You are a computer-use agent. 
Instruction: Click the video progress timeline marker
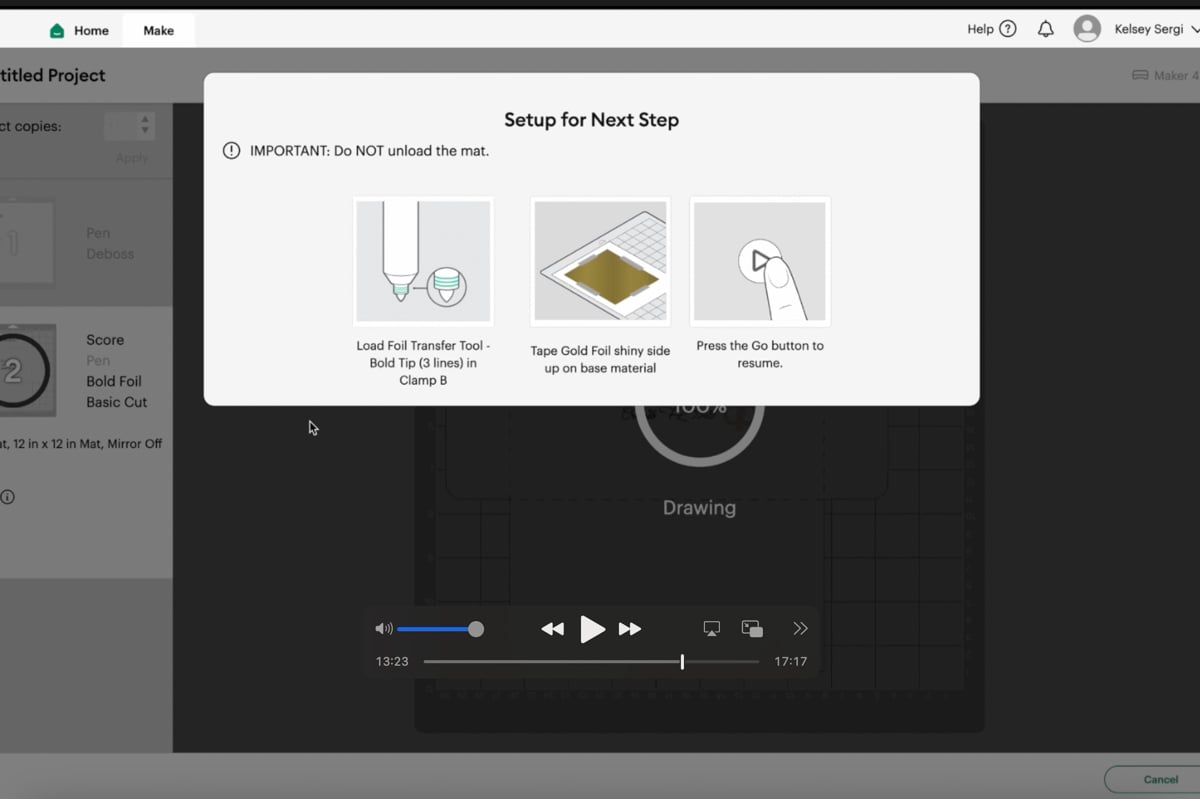[682, 661]
